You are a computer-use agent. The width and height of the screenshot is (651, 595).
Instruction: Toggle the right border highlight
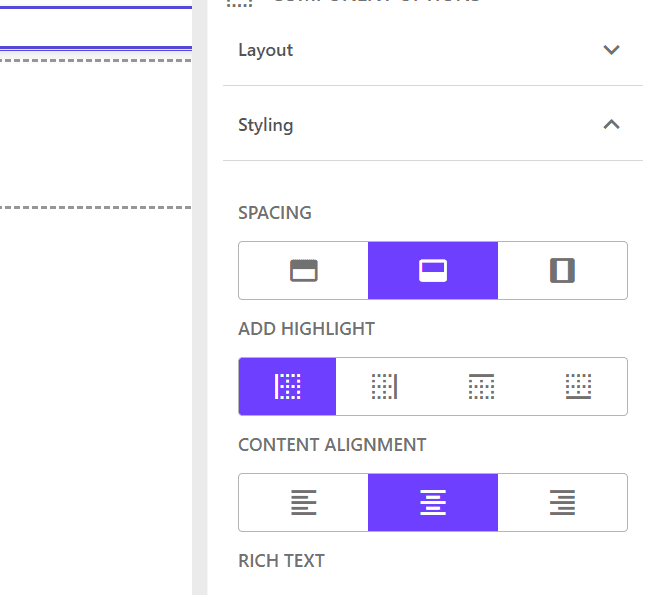pos(384,386)
